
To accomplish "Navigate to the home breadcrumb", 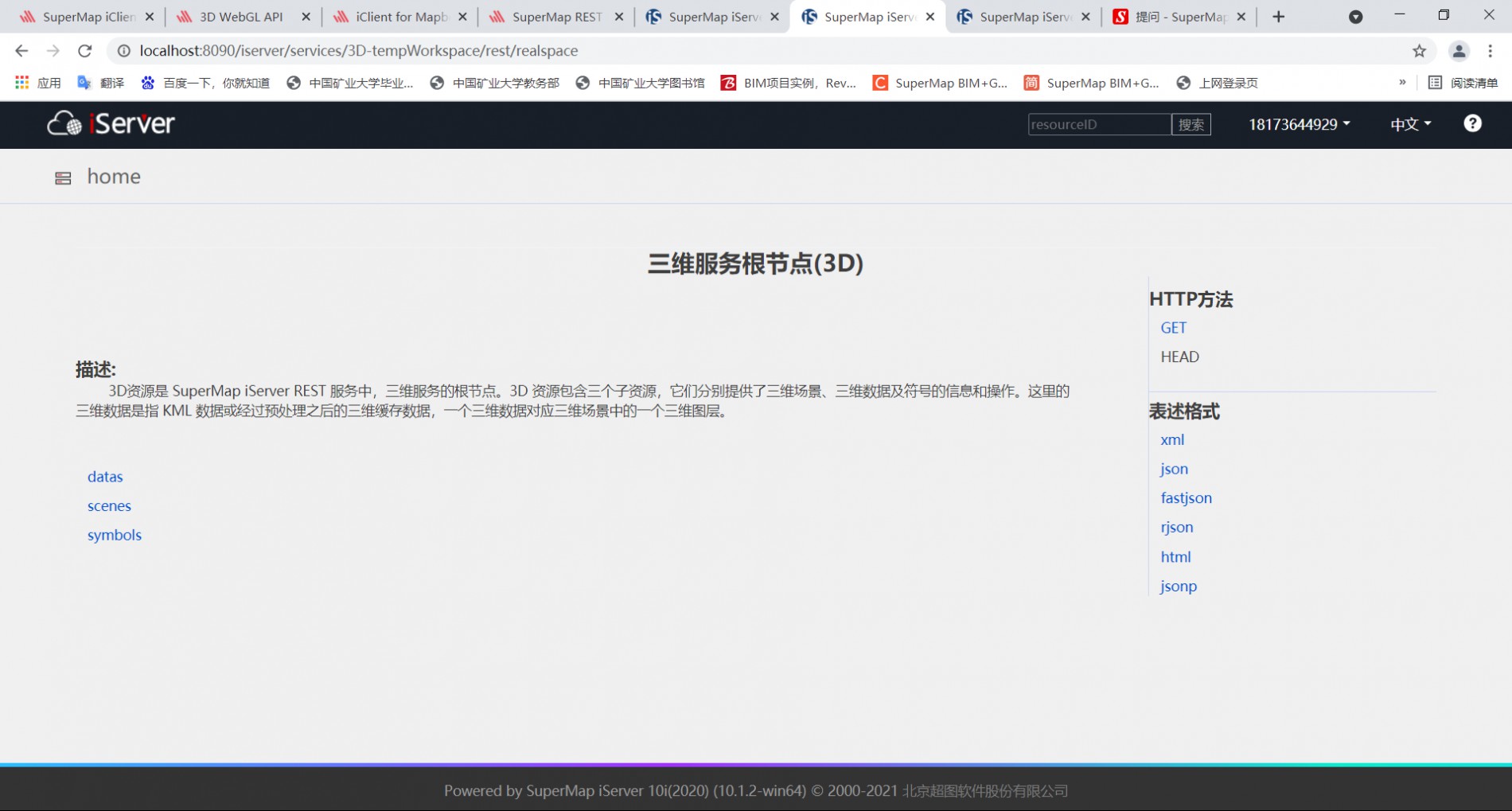I will [114, 177].
